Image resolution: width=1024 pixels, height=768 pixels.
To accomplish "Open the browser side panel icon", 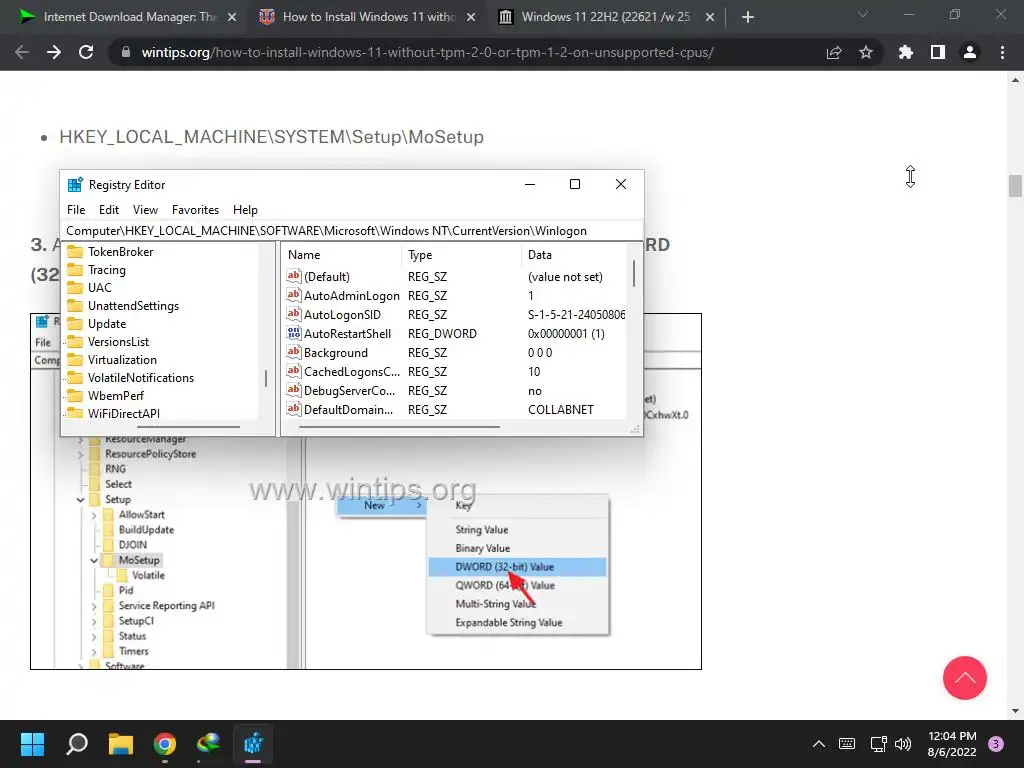I will [938, 52].
